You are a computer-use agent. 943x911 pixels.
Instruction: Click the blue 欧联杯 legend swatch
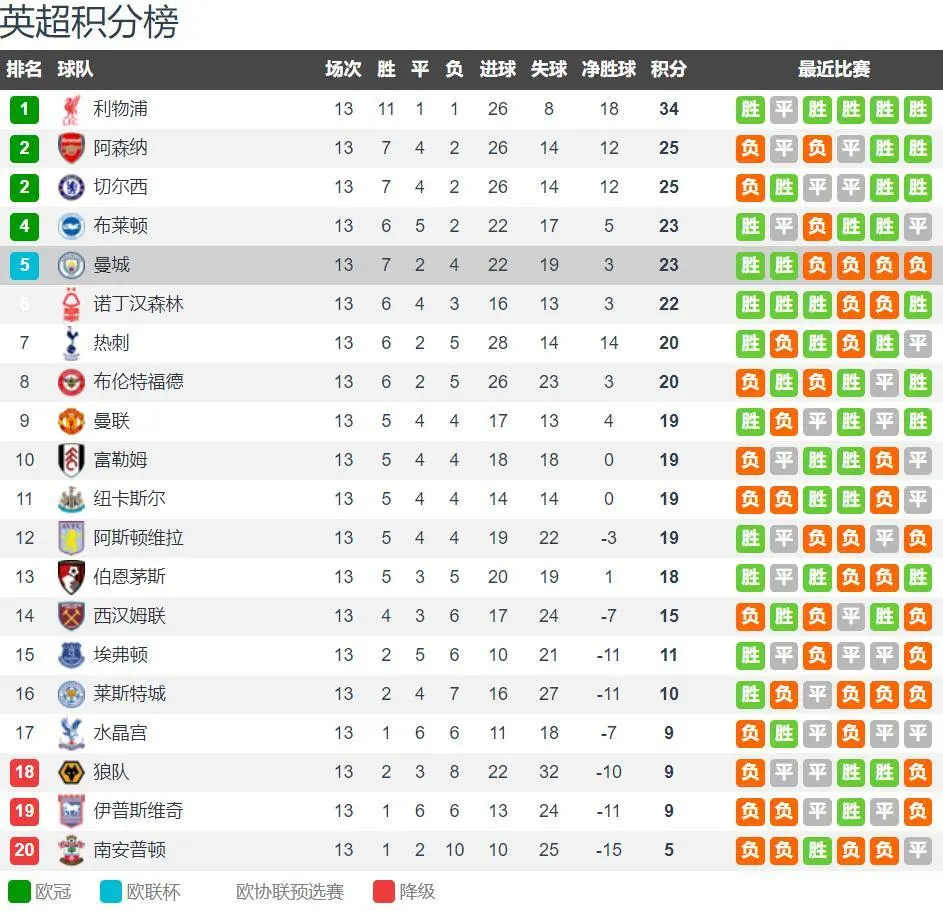(111, 891)
